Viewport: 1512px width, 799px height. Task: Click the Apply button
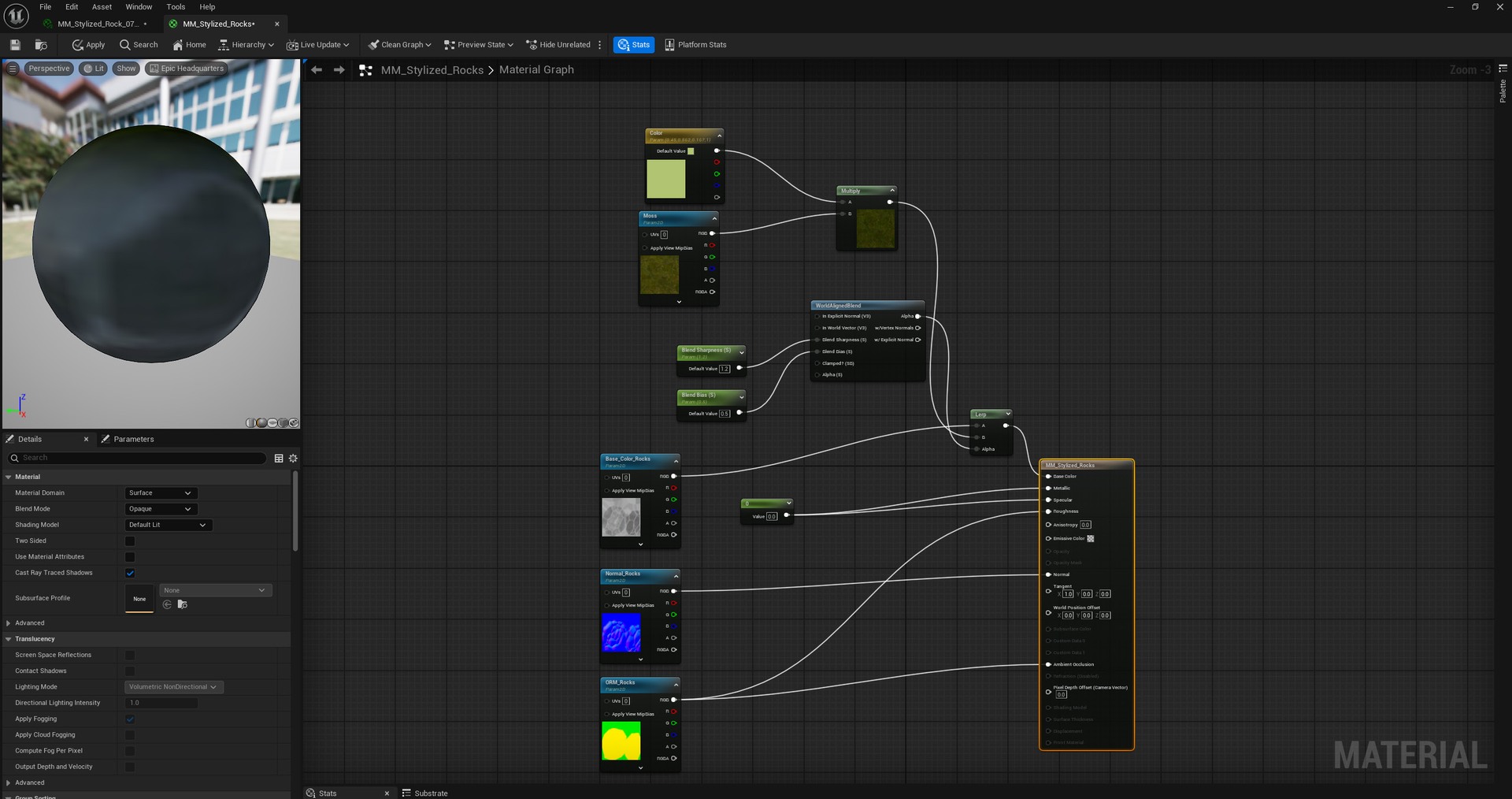point(88,45)
